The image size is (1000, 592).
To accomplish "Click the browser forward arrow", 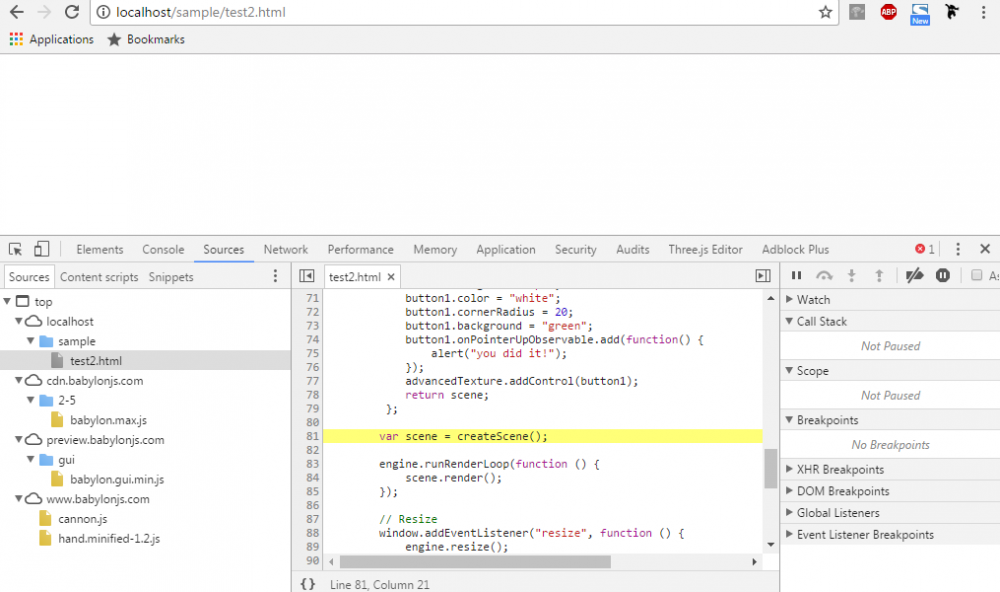I will [x=44, y=12].
